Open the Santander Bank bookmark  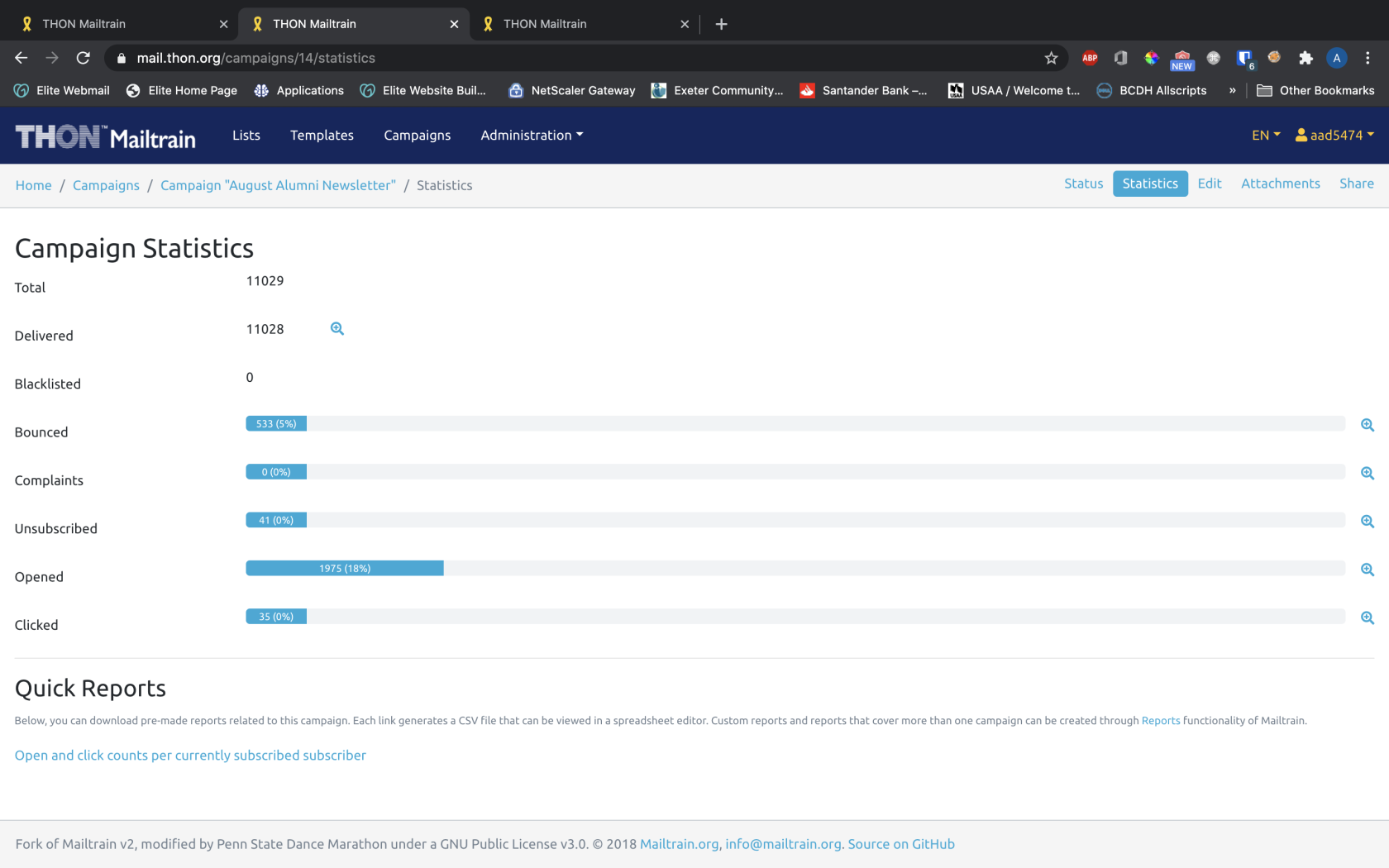864,90
